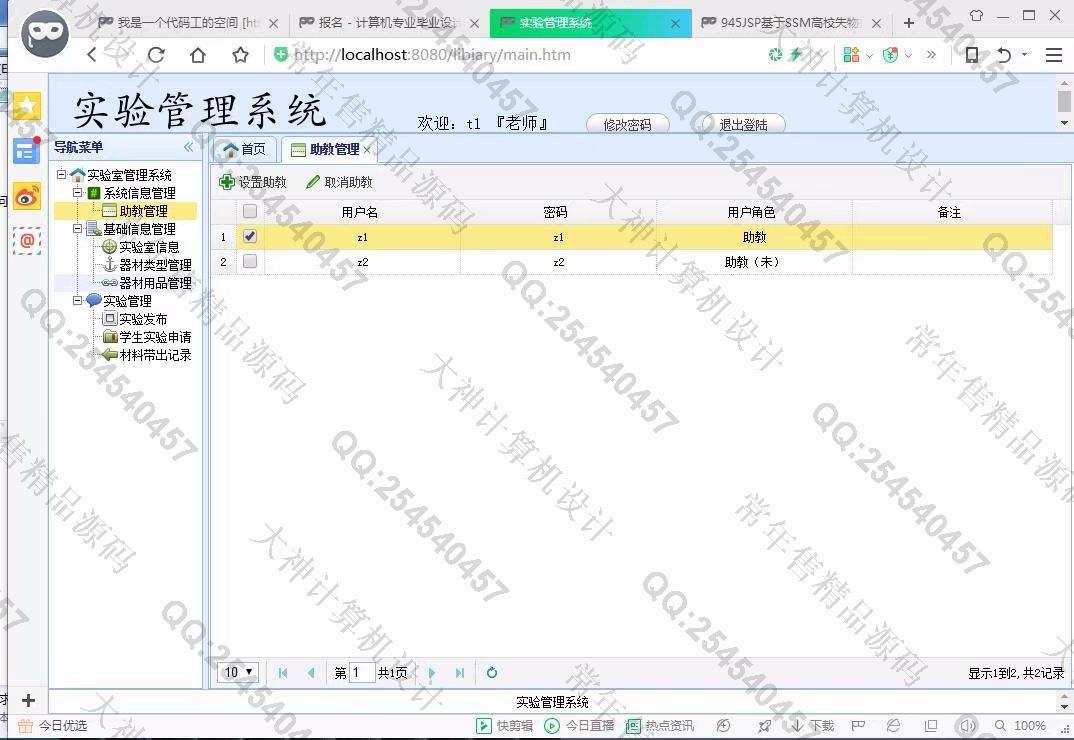Click the 取消助教 pencil button

pyautogui.click(x=339, y=182)
